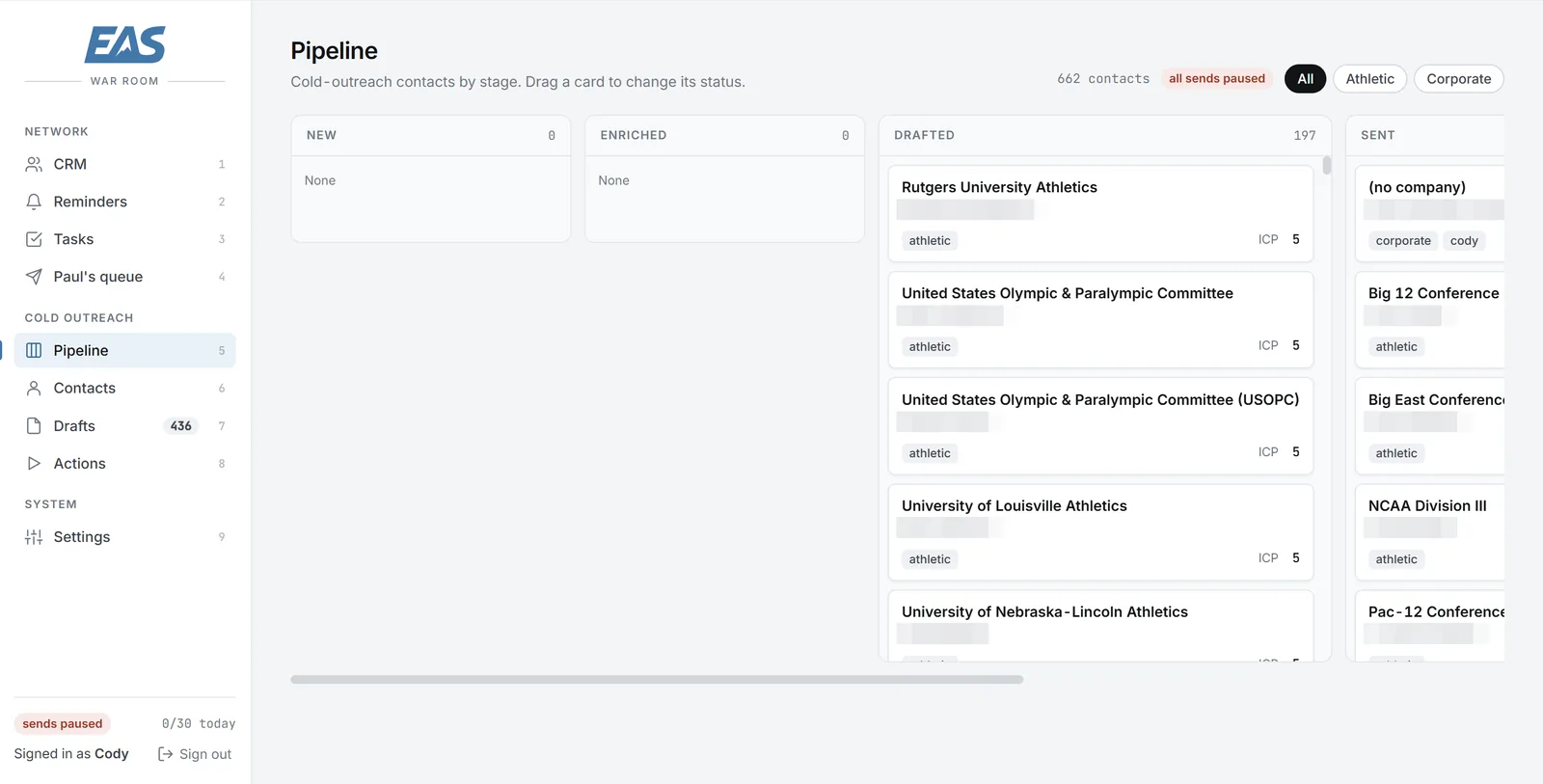Click the 'all sends paused' badge
This screenshot has width=1543, height=784.
pyautogui.click(x=1217, y=79)
